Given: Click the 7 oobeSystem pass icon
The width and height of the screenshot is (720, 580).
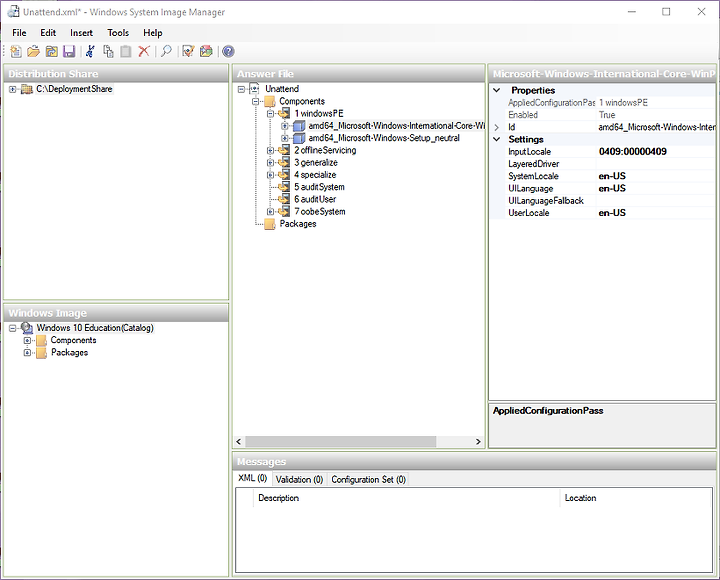Looking at the screenshot, I should [284, 212].
